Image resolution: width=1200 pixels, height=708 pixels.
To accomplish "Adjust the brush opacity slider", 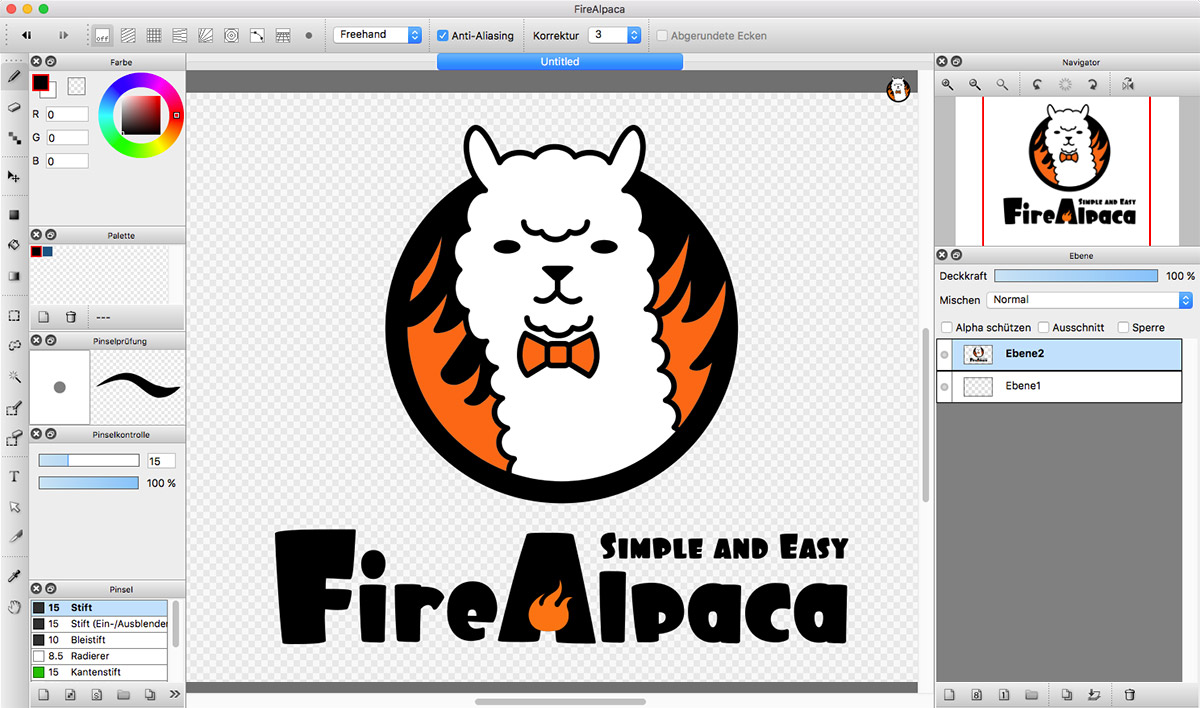I will point(89,483).
